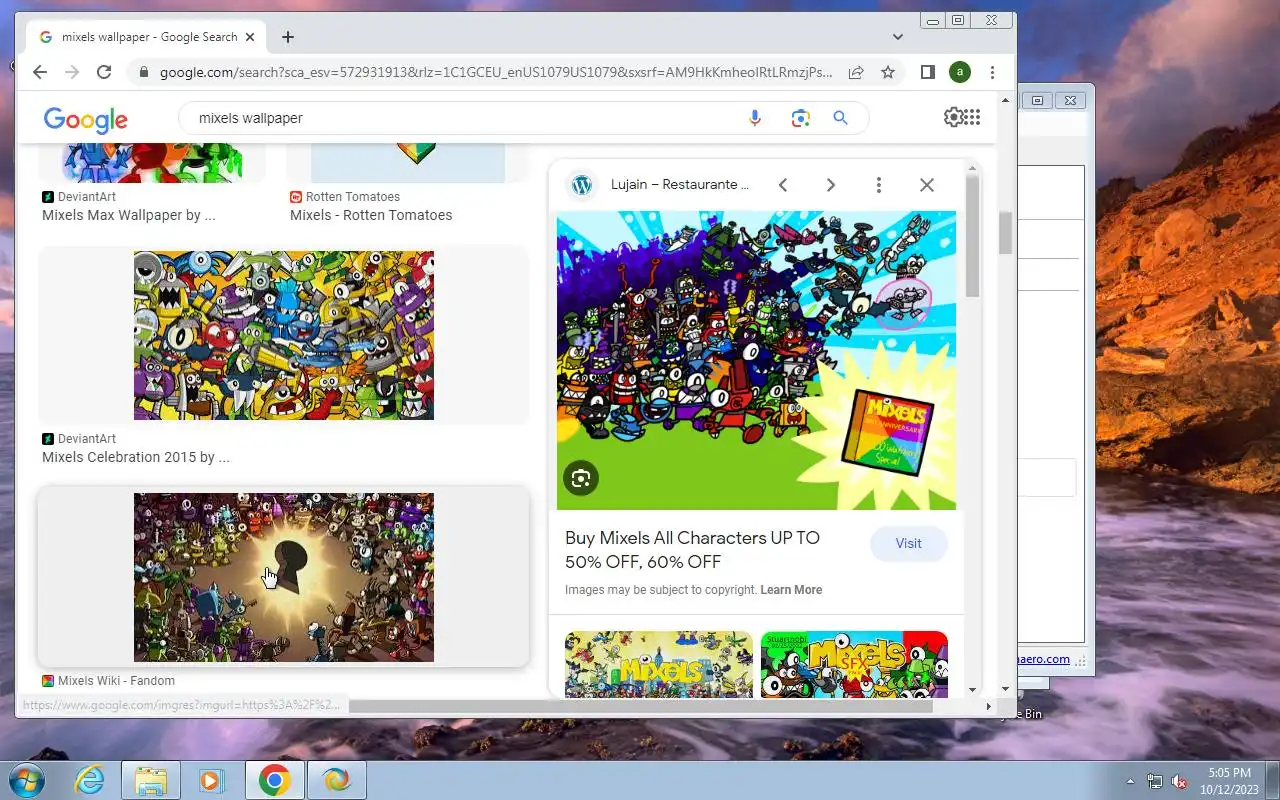1280x800 pixels.
Task: Click the preview panel vertical scrollbar thumb
Action: pos(972,238)
